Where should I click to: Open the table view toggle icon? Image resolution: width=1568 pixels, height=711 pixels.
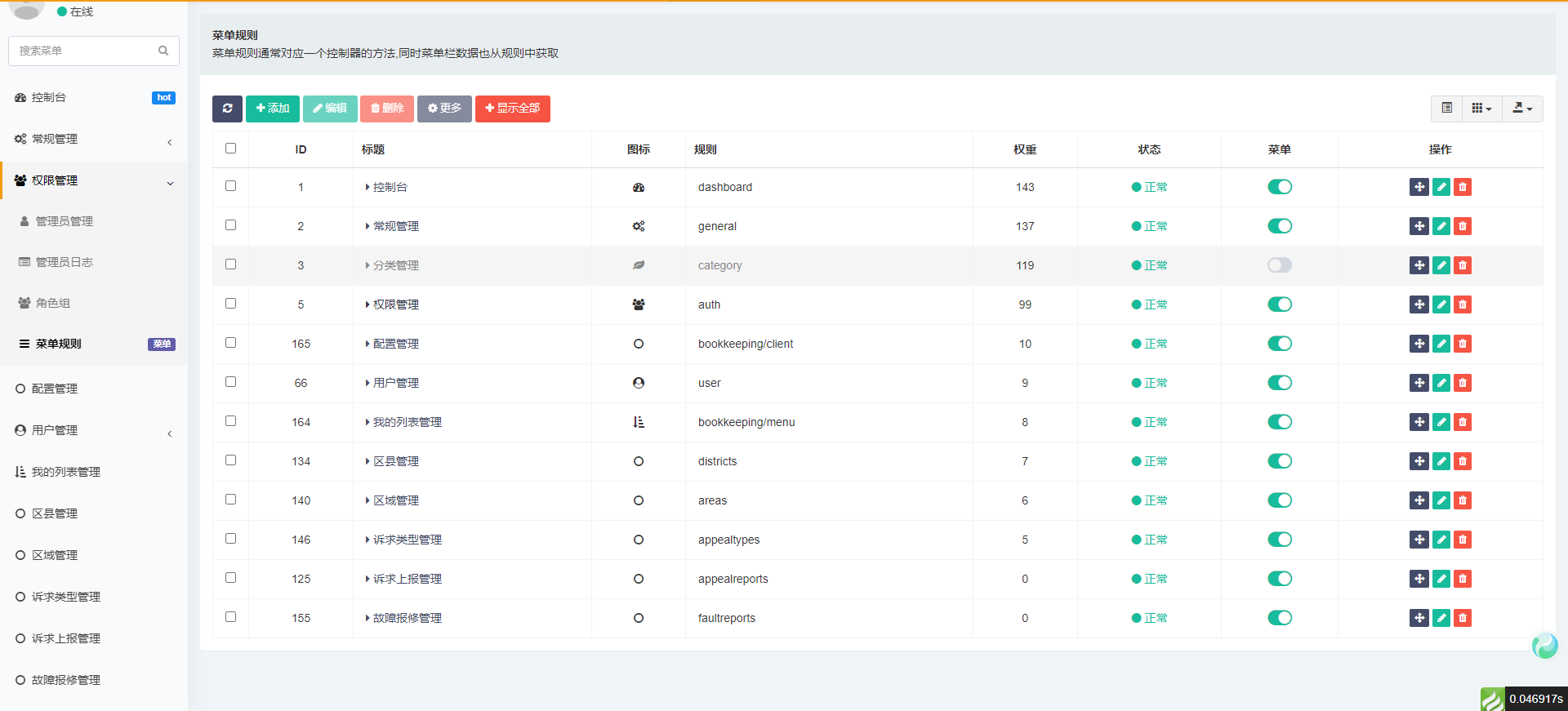click(x=1446, y=109)
